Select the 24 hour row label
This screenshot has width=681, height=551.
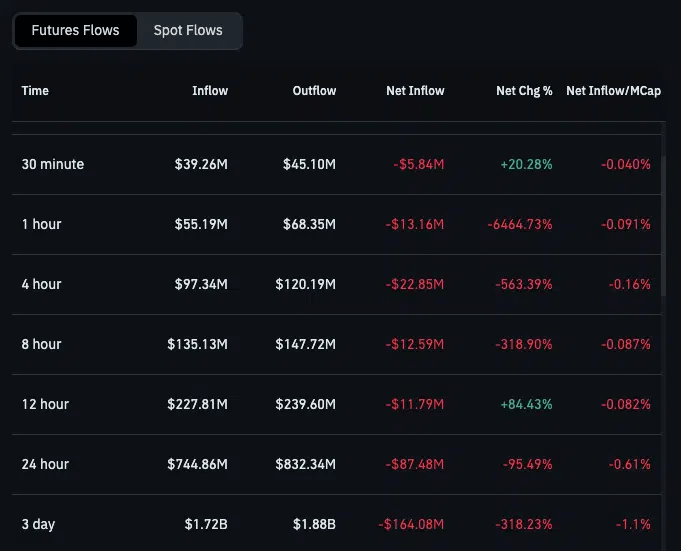tap(45, 464)
